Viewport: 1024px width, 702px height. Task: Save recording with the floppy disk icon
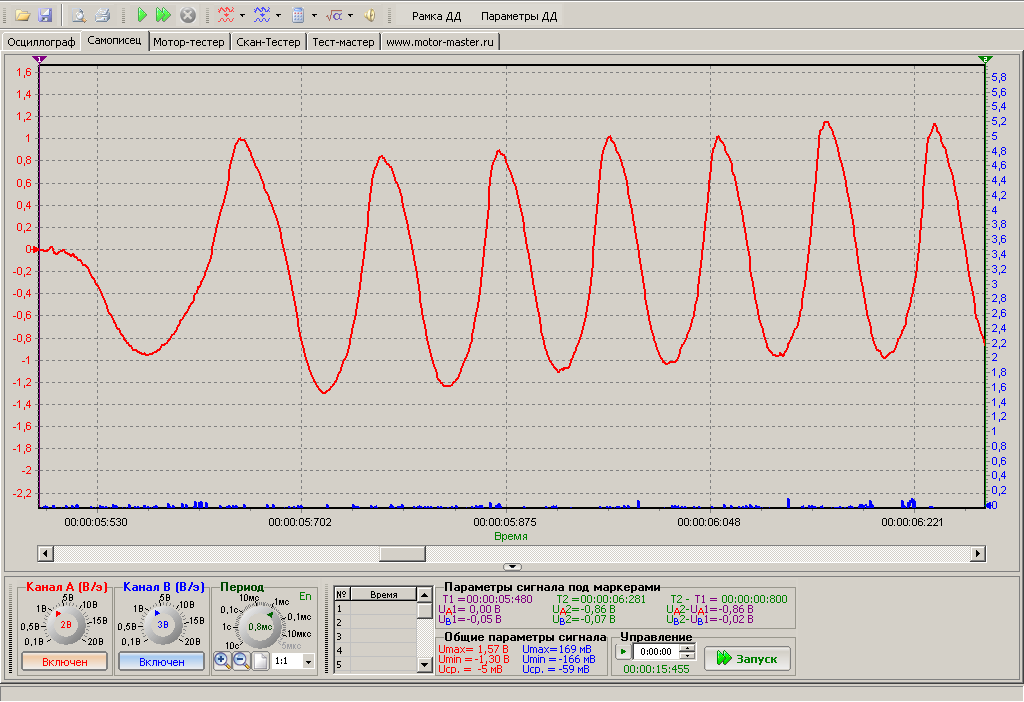44,15
